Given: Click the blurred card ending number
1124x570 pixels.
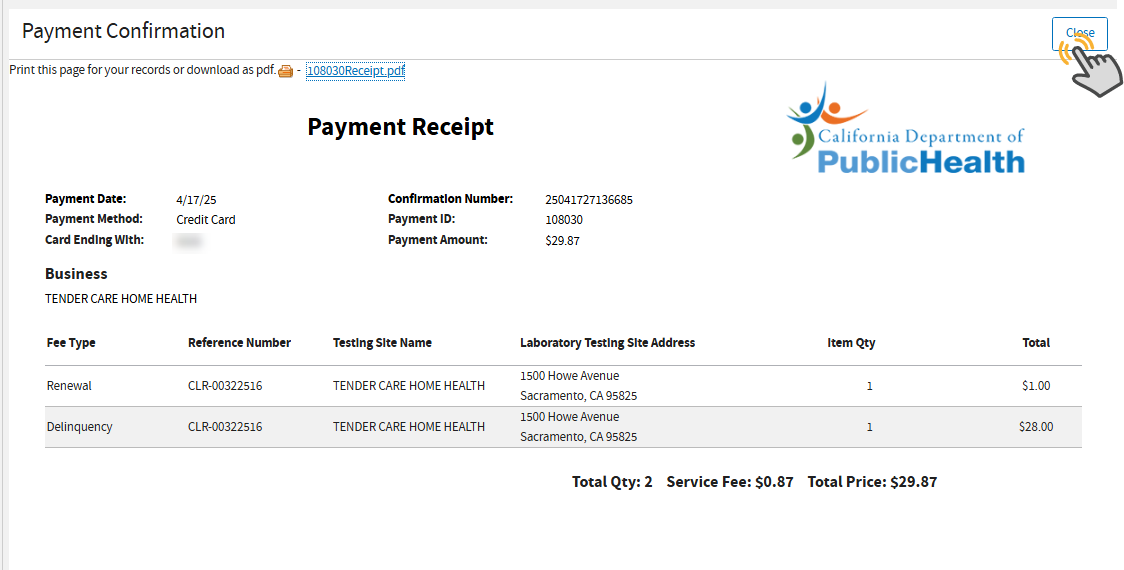Looking at the screenshot, I should coord(188,241).
